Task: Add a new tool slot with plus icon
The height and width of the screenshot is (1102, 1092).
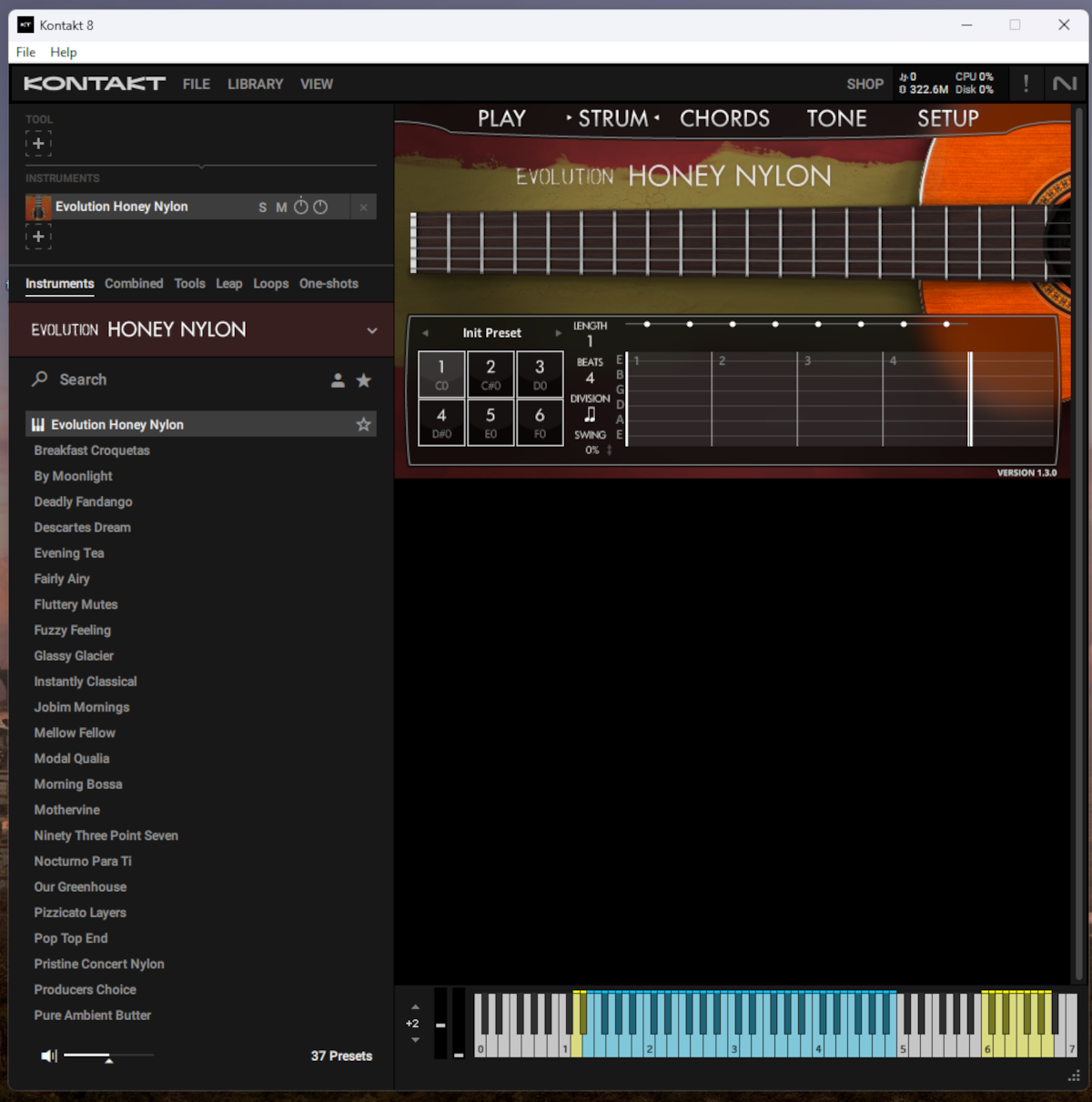Action: (x=38, y=144)
